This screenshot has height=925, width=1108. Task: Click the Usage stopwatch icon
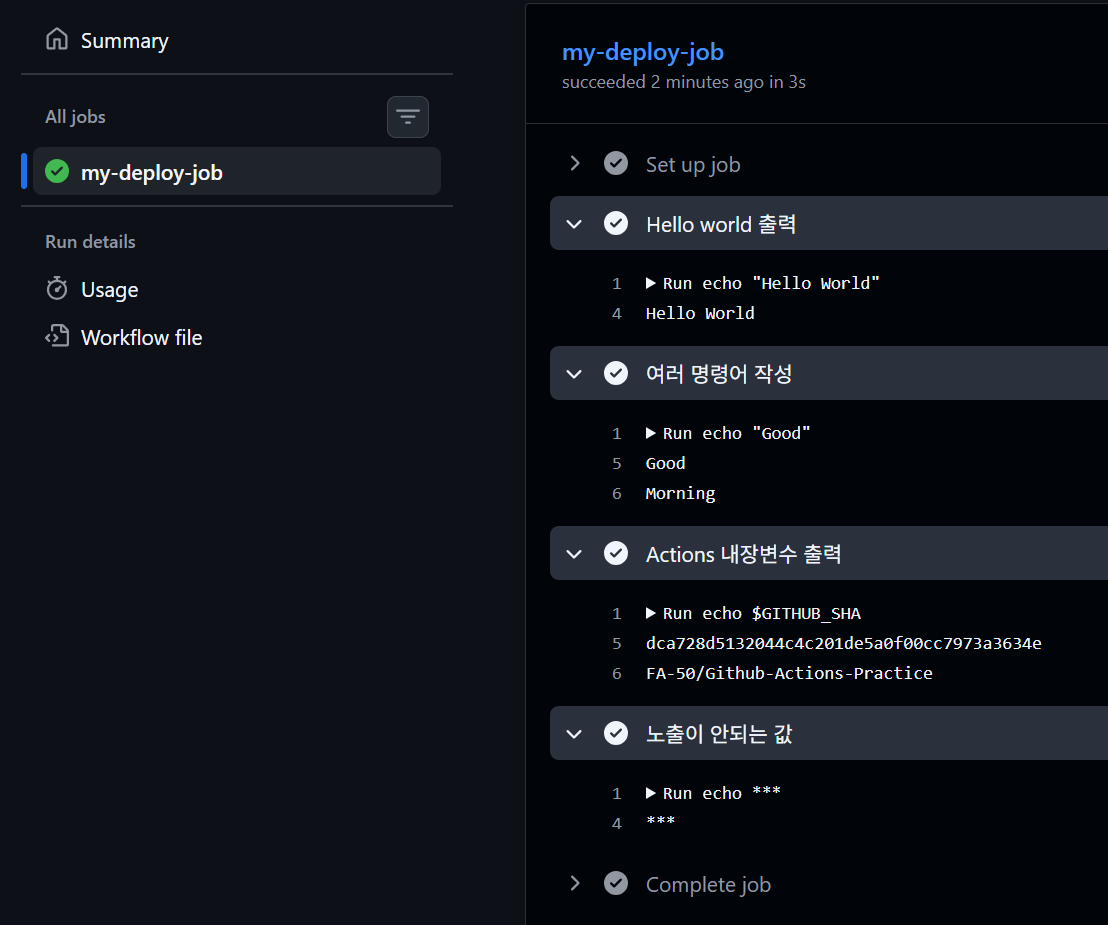pyautogui.click(x=57, y=289)
